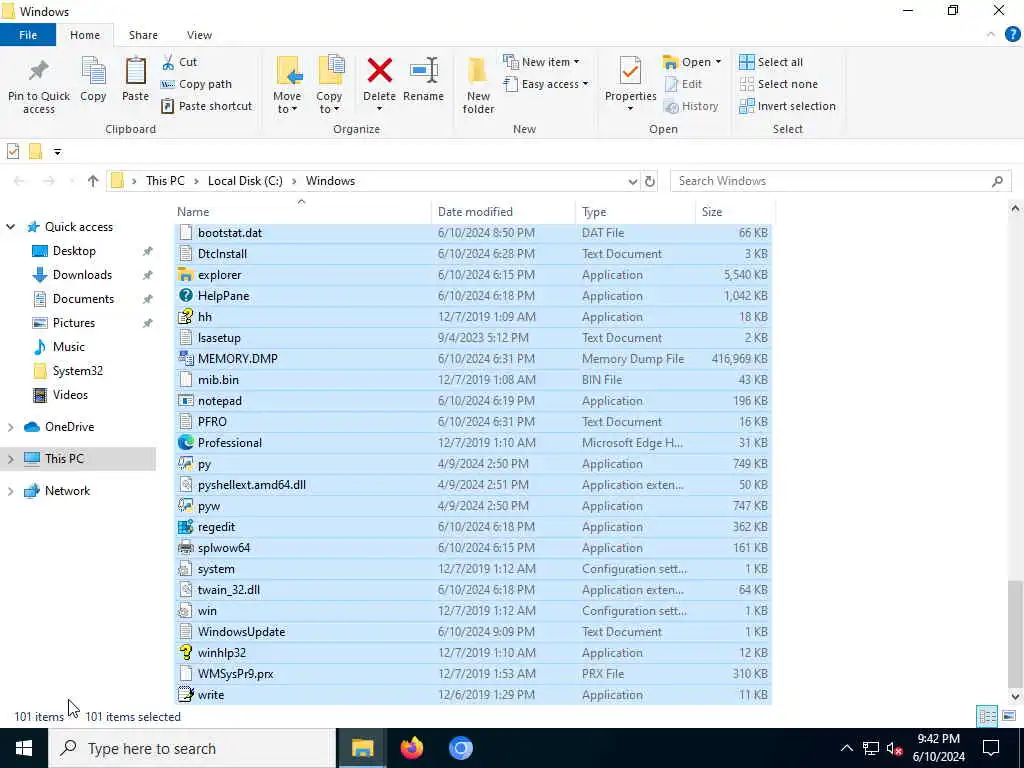1024x768 pixels.
Task: Click scrollbar up arrow in file list
Action: pos(1015,209)
